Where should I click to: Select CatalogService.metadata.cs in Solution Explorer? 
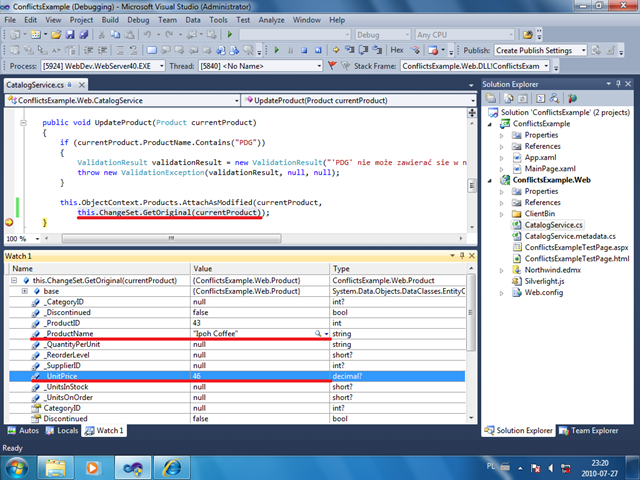click(570, 236)
